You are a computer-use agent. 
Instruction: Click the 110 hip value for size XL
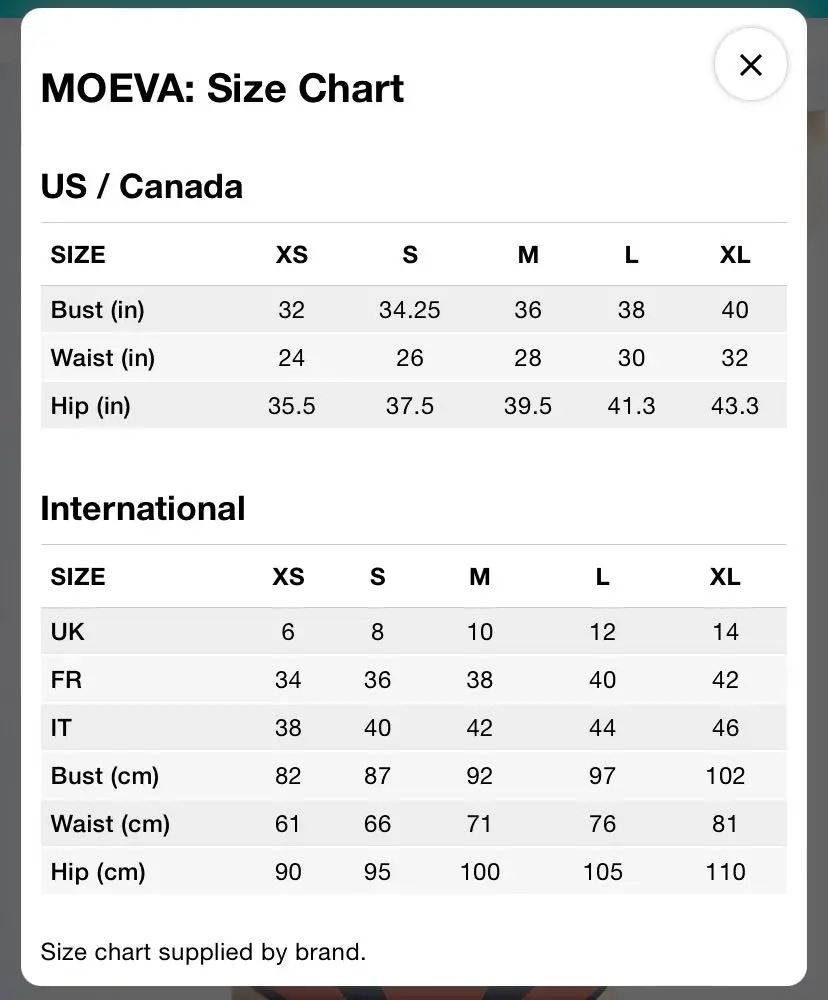[x=725, y=872]
